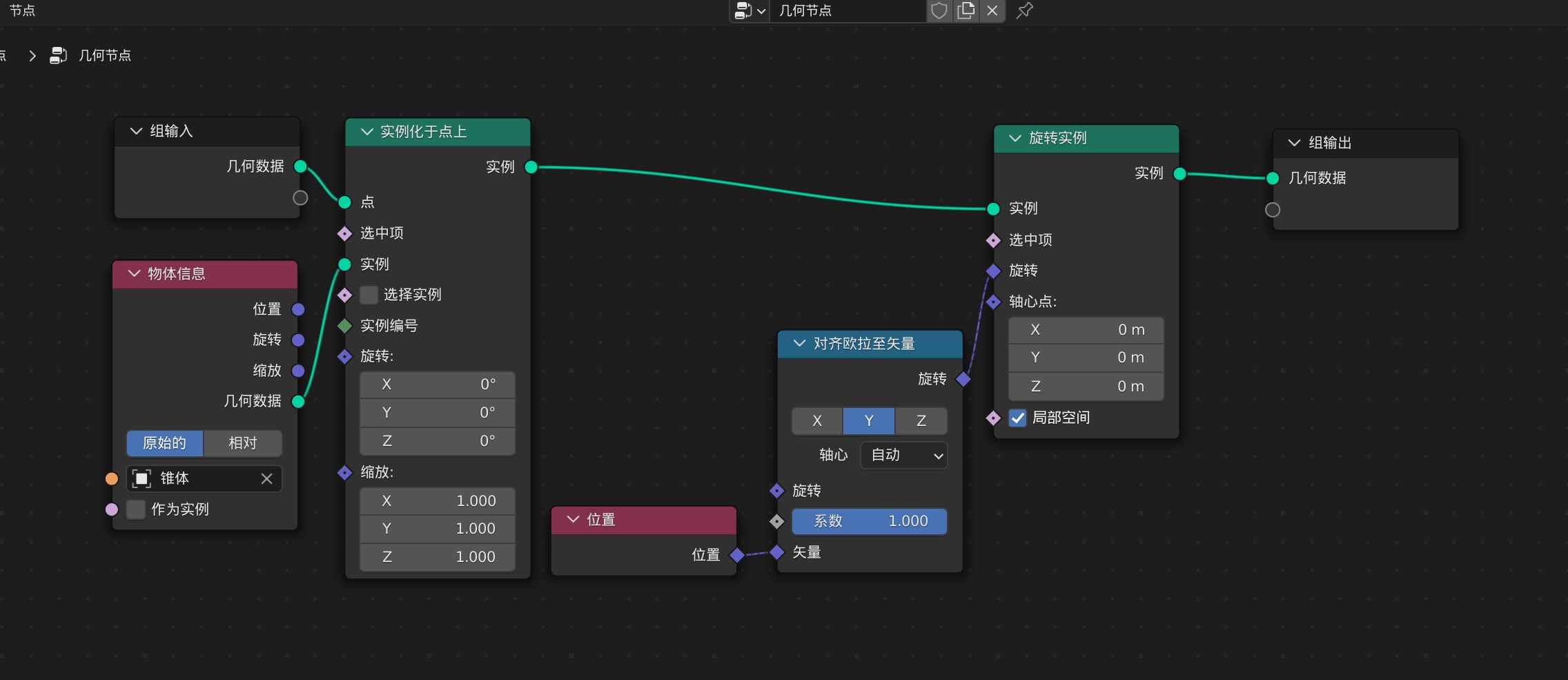Collapse the 旋转实例 node
The image size is (1568, 680).
(x=1015, y=138)
